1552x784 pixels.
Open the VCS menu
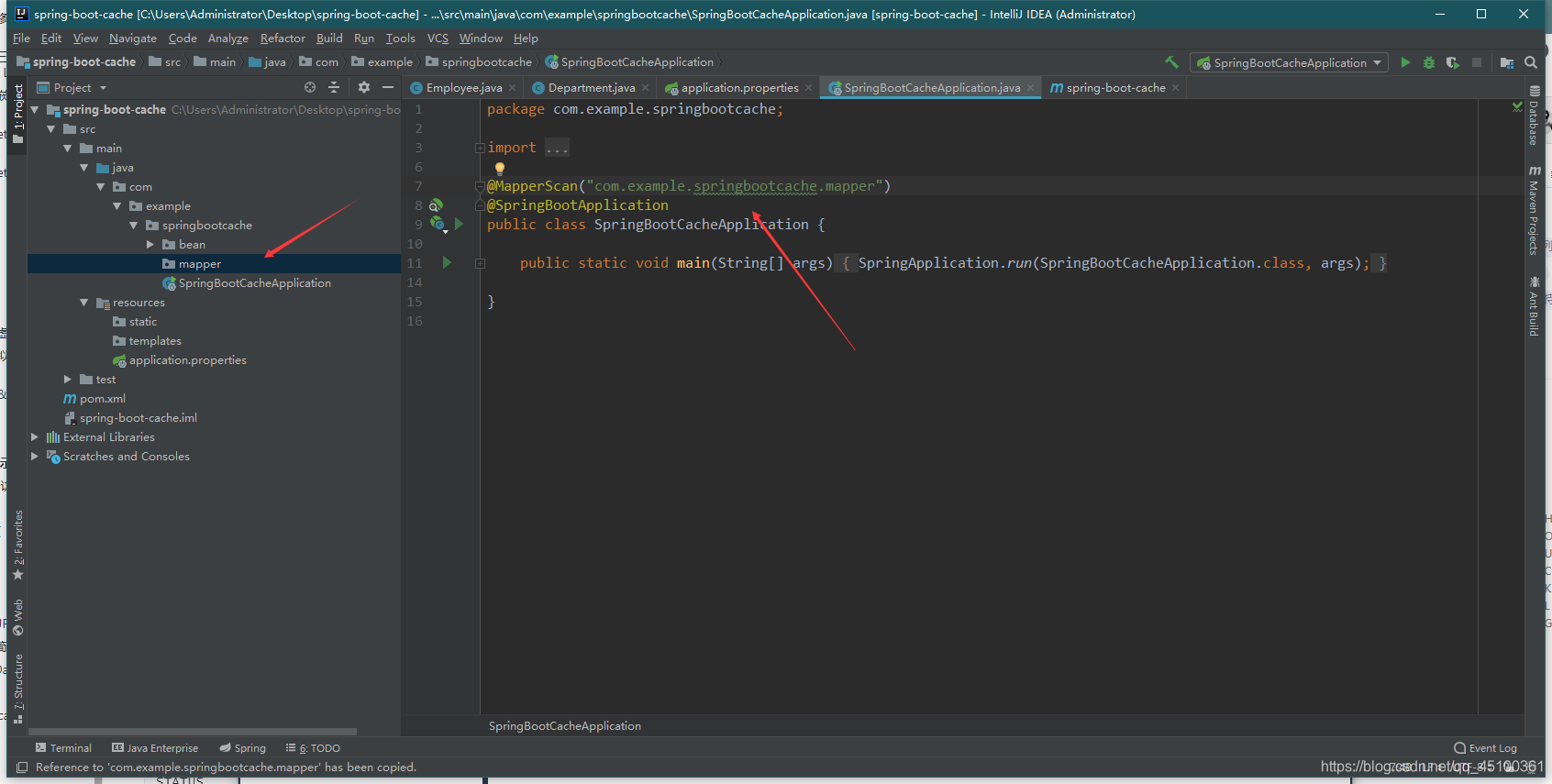[x=438, y=39]
